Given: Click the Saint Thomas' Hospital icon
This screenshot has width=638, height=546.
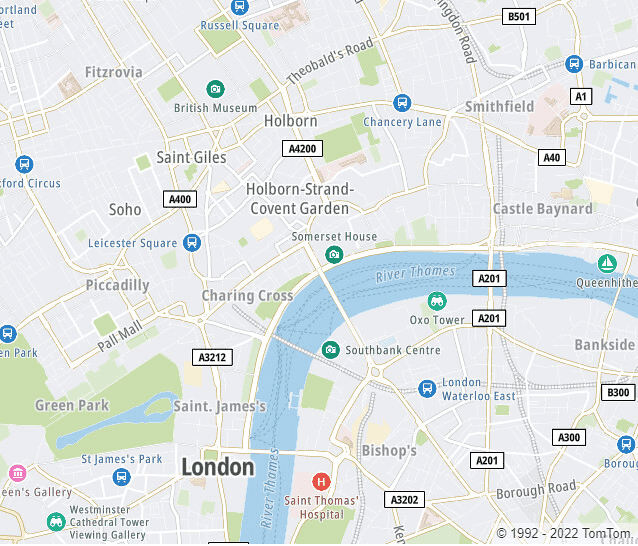Looking at the screenshot, I should click(321, 482).
